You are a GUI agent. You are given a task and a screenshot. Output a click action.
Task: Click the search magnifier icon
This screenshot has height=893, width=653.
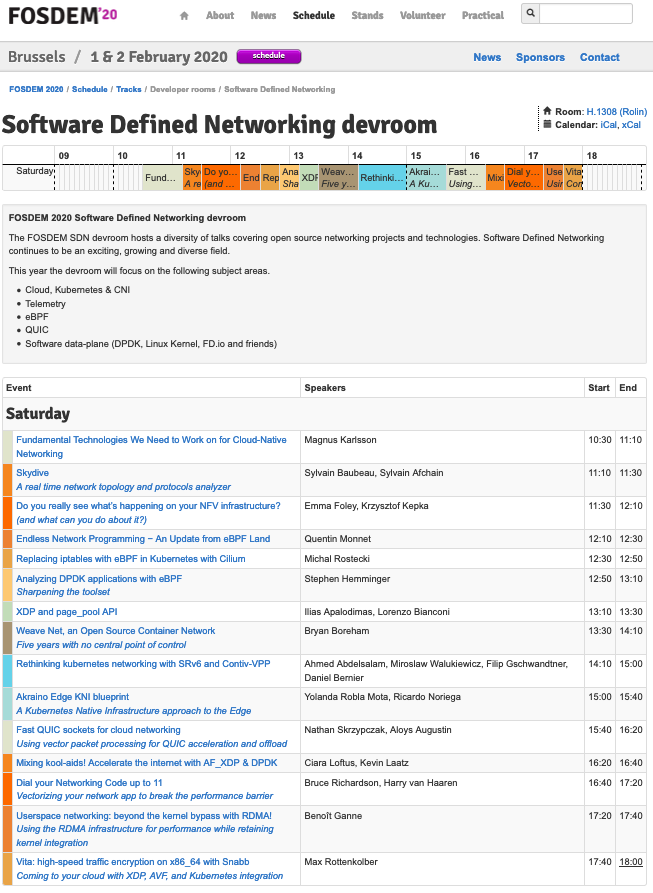[531, 13]
